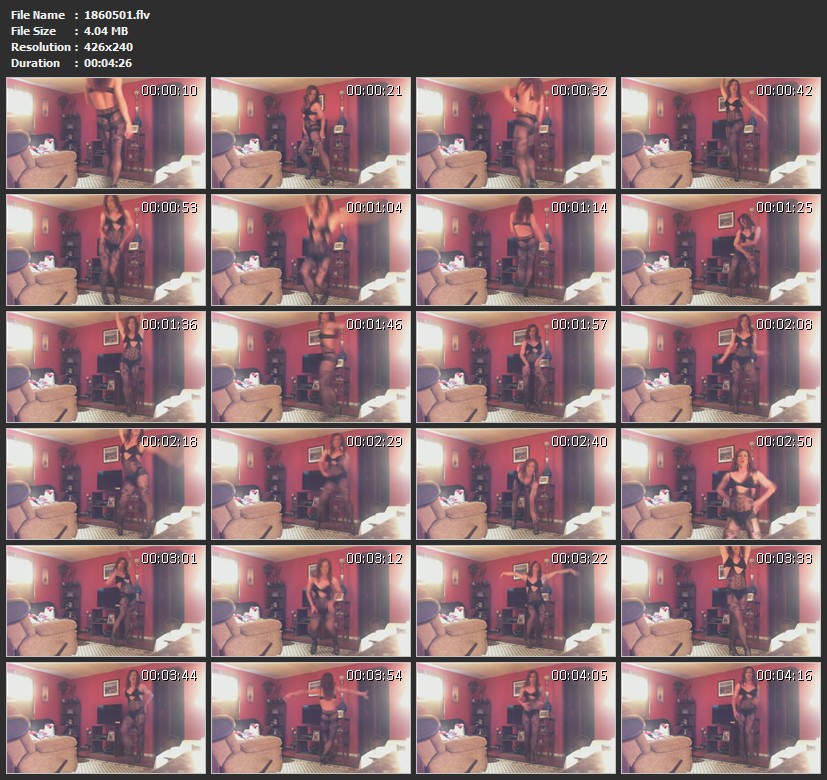Click the frame labeled 00:00:53
The image size is (827, 780).
tap(106, 250)
